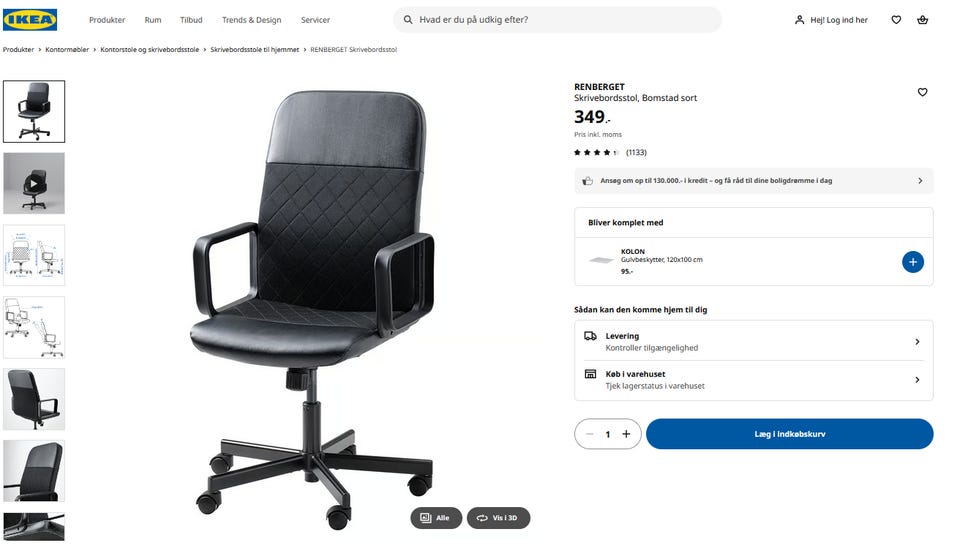Add KOLON floor protector with plus icon
960x551 pixels.
pyautogui.click(x=913, y=262)
